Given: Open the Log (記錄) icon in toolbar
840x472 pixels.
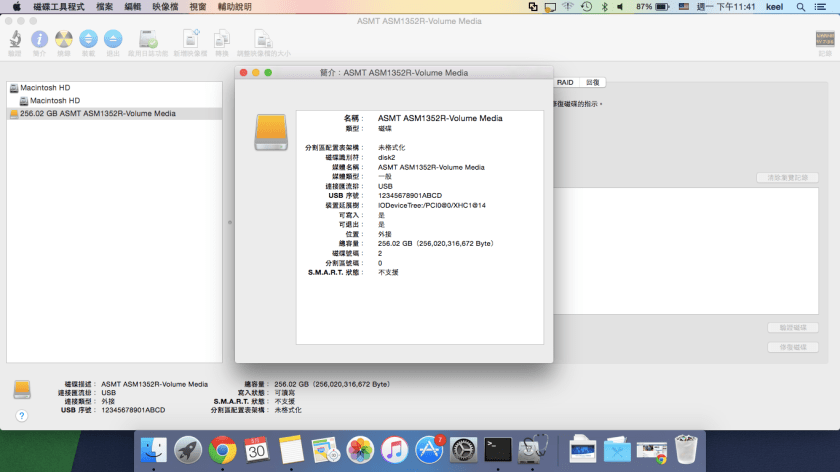Looking at the screenshot, I should point(825,40).
